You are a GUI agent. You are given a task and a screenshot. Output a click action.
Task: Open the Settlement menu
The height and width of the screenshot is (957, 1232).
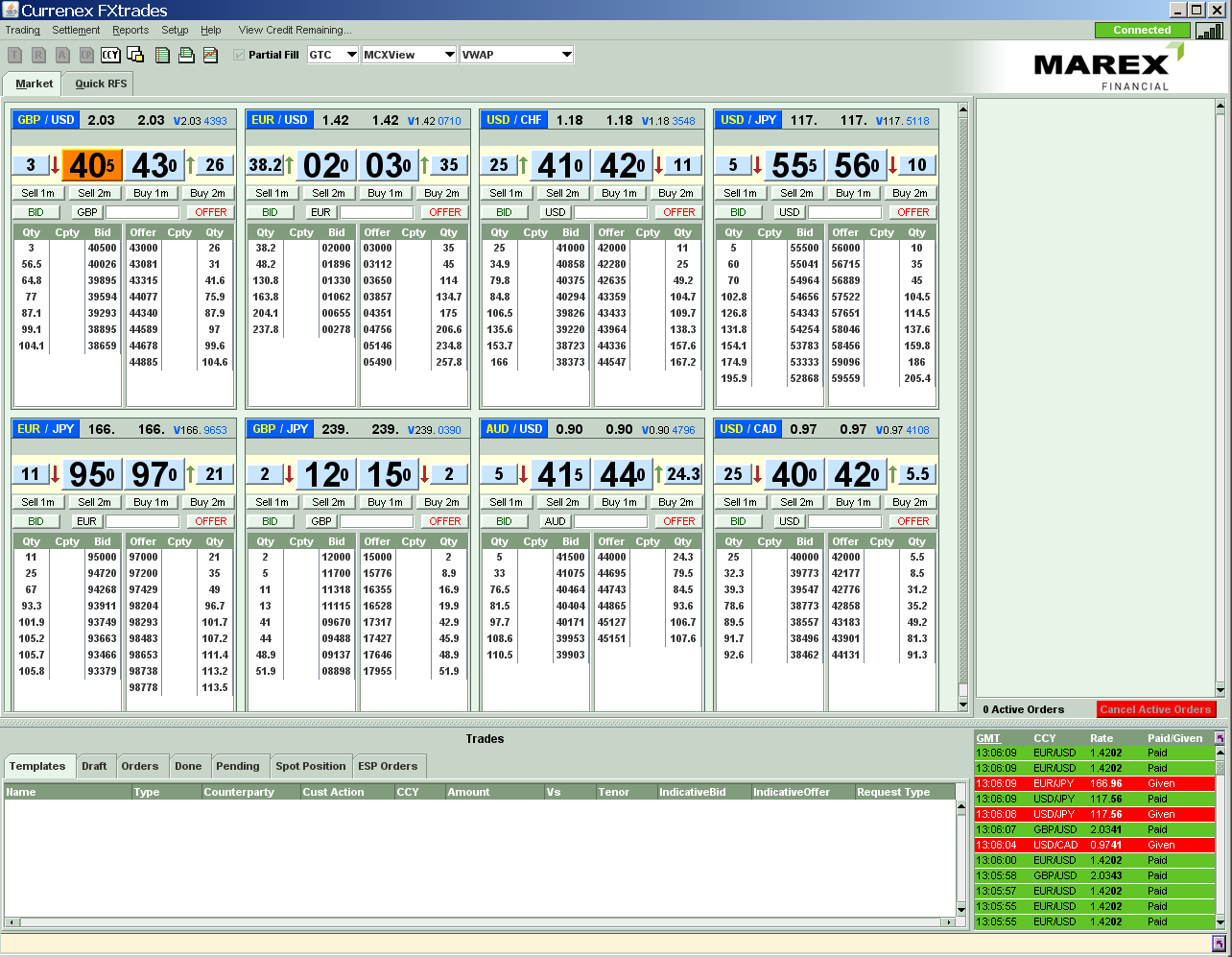coord(76,30)
